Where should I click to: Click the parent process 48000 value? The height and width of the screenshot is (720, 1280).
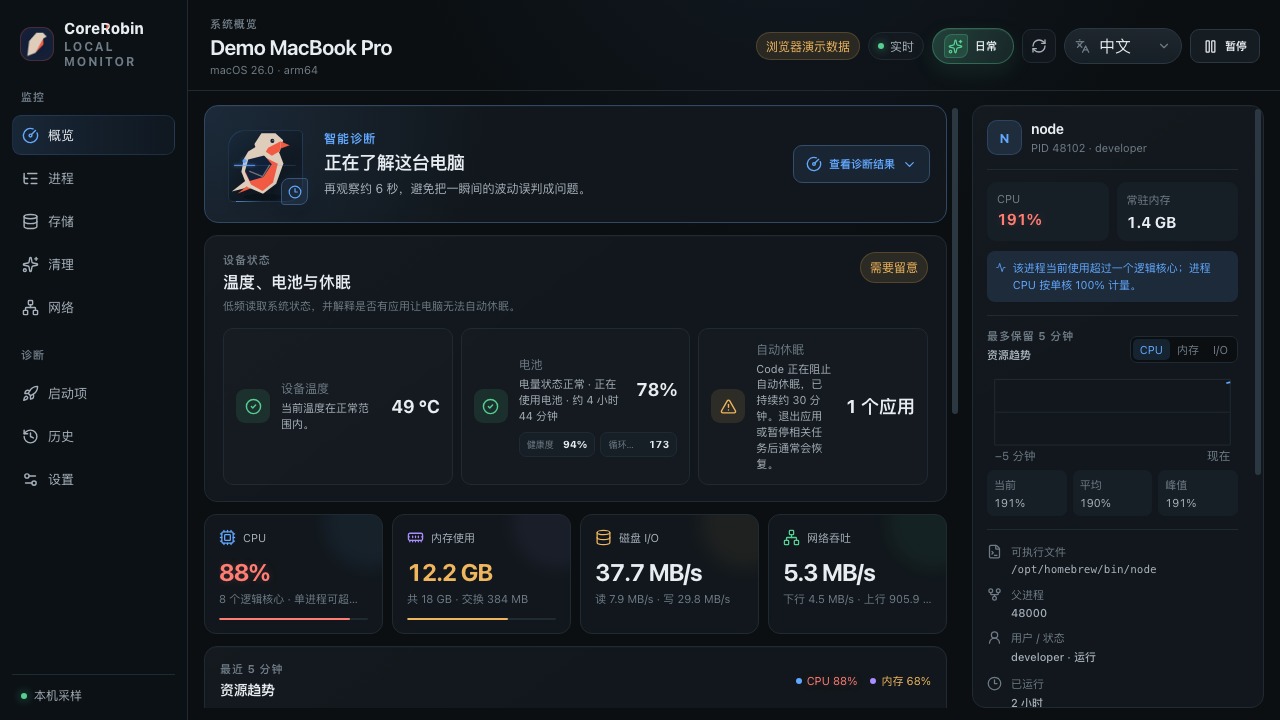point(1029,613)
